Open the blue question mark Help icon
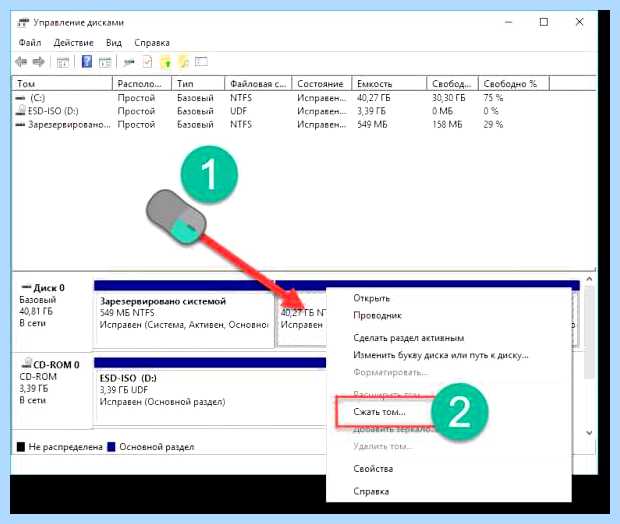The image size is (620, 524). coord(87,62)
